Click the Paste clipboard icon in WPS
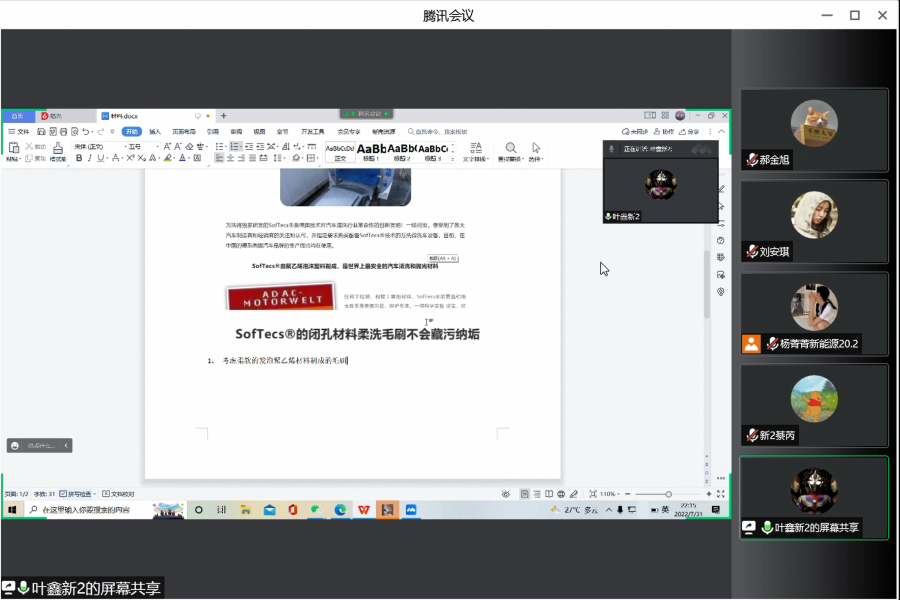Image resolution: width=900 pixels, height=600 pixels. [13, 149]
